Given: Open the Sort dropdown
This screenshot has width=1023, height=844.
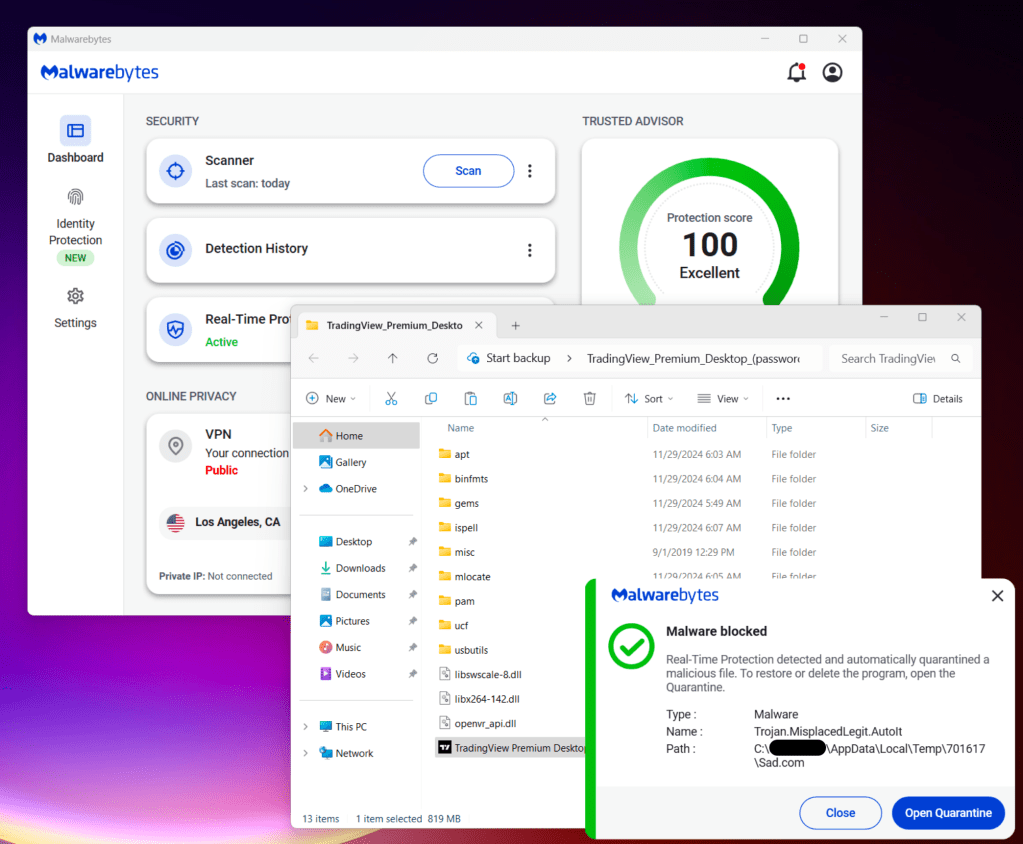Looking at the screenshot, I should [649, 399].
